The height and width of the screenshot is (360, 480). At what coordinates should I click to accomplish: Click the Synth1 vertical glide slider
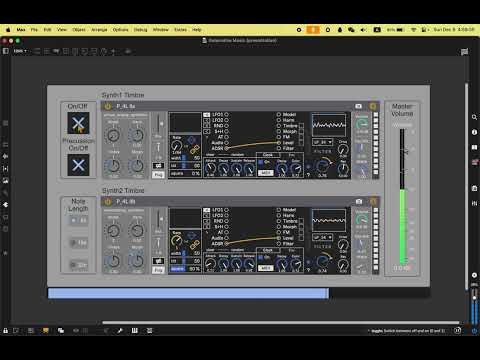pos(158,124)
